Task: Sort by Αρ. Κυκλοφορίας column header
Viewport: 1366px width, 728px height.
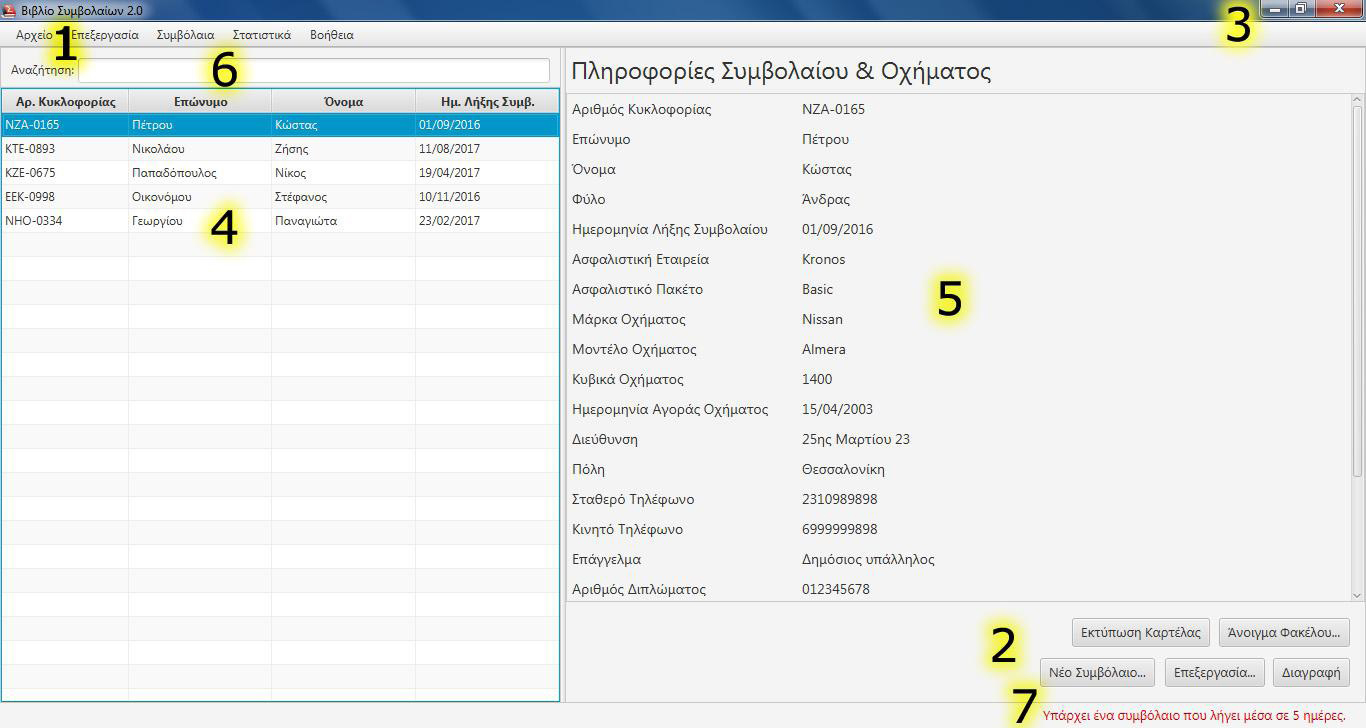Action: [65, 102]
